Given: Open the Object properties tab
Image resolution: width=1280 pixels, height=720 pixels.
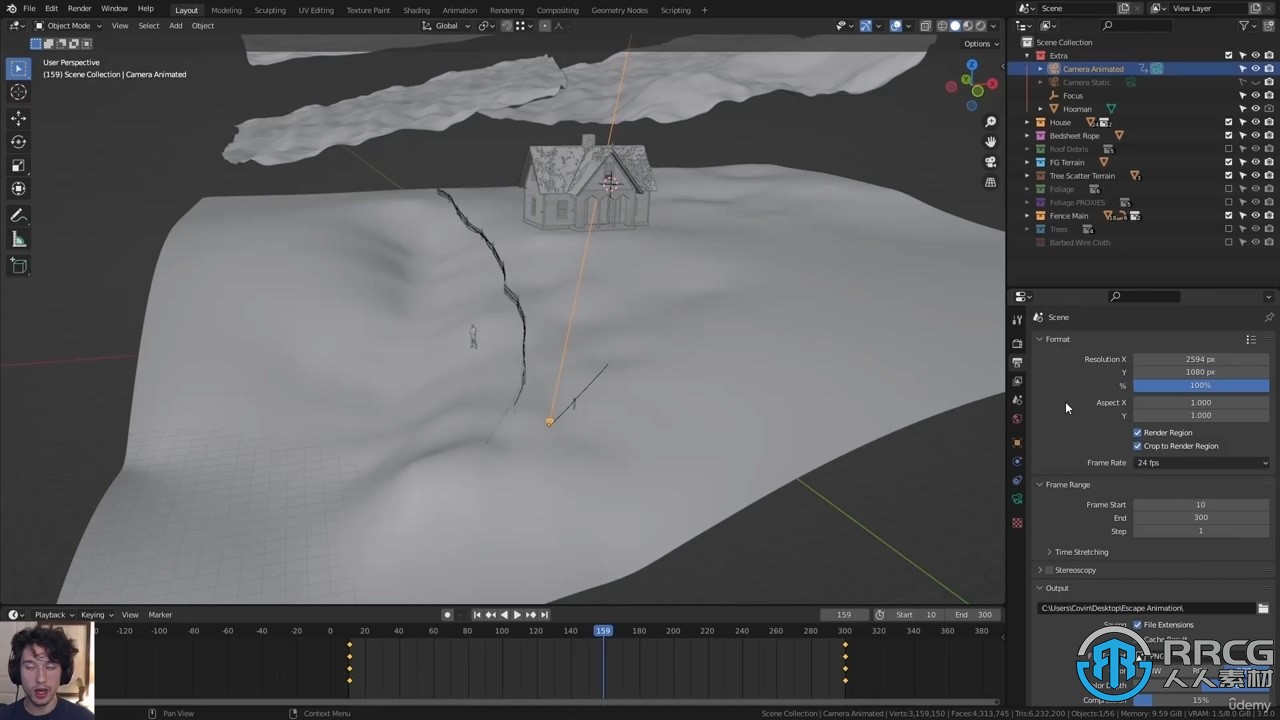Looking at the screenshot, I should point(1017,442).
